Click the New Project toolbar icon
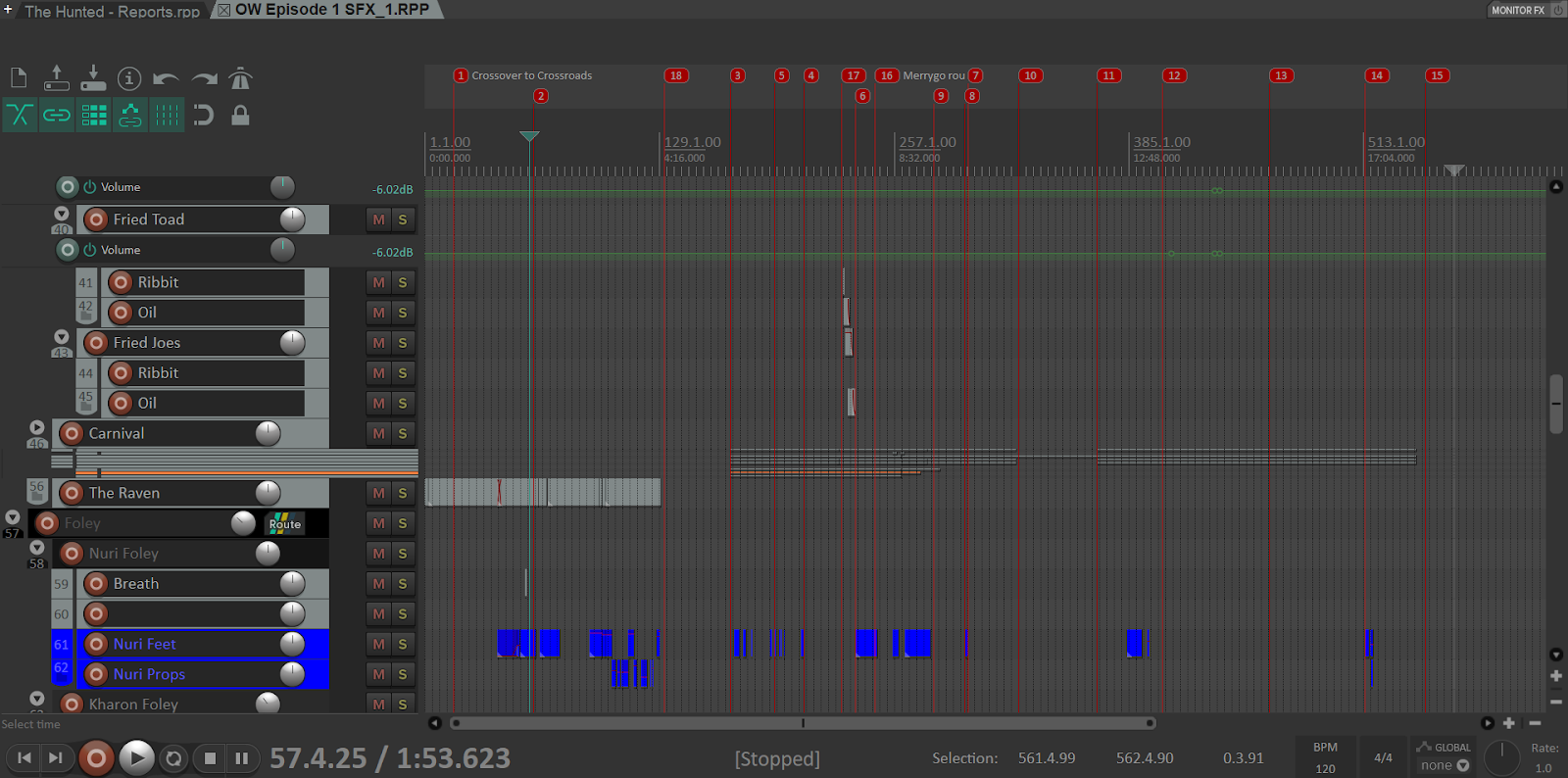Image resolution: width=1568 pixels, height=778 pixels. (19, 78)
